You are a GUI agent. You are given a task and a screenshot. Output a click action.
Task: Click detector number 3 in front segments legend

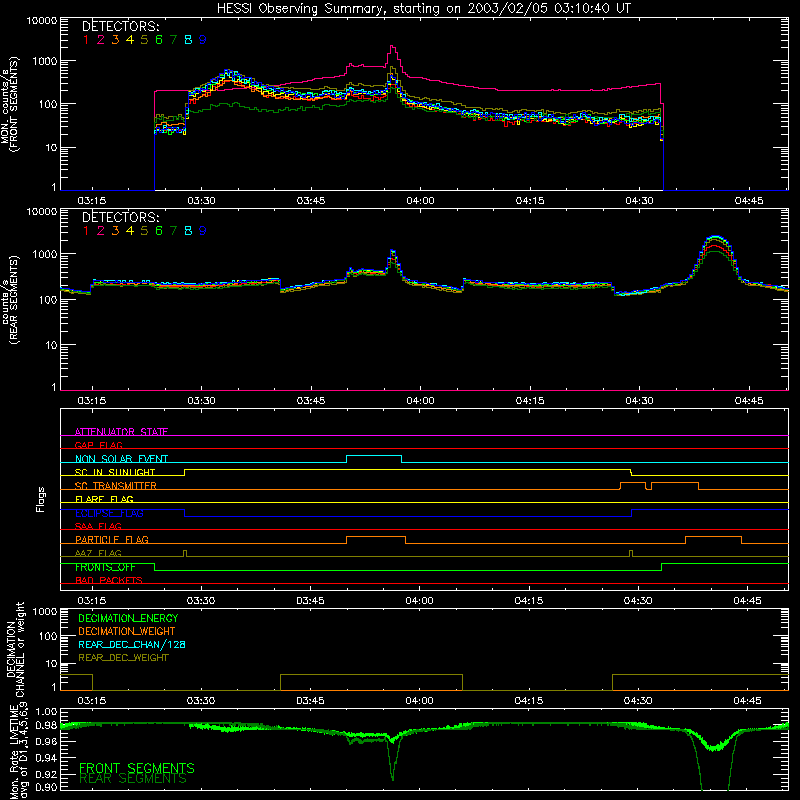point(115,40)
